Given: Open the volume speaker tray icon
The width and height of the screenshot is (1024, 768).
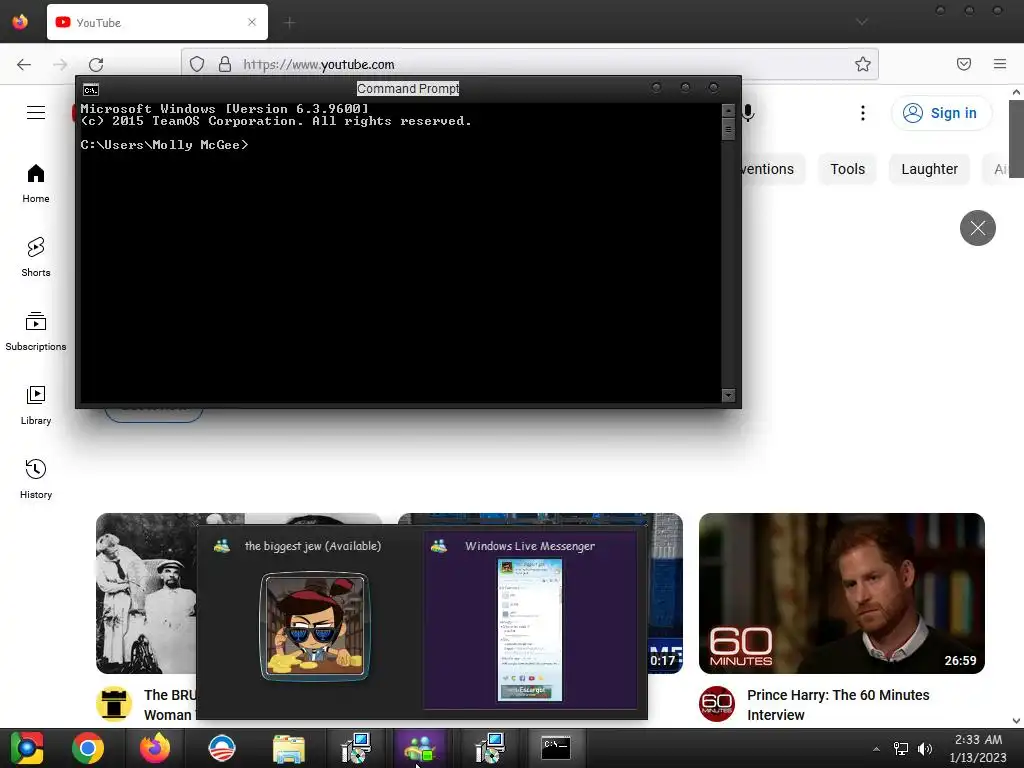Looking at the screenshot, I should [925, 749].
